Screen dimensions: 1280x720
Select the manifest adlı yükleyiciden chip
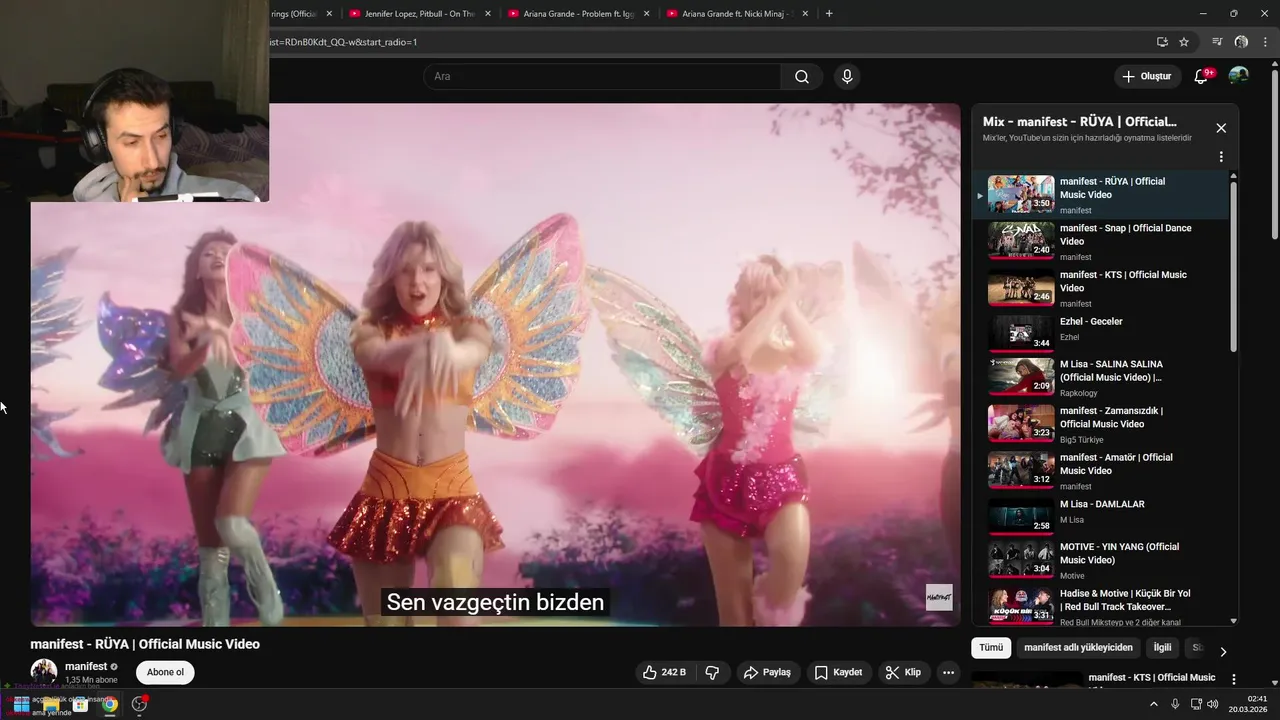[1078, 648]
